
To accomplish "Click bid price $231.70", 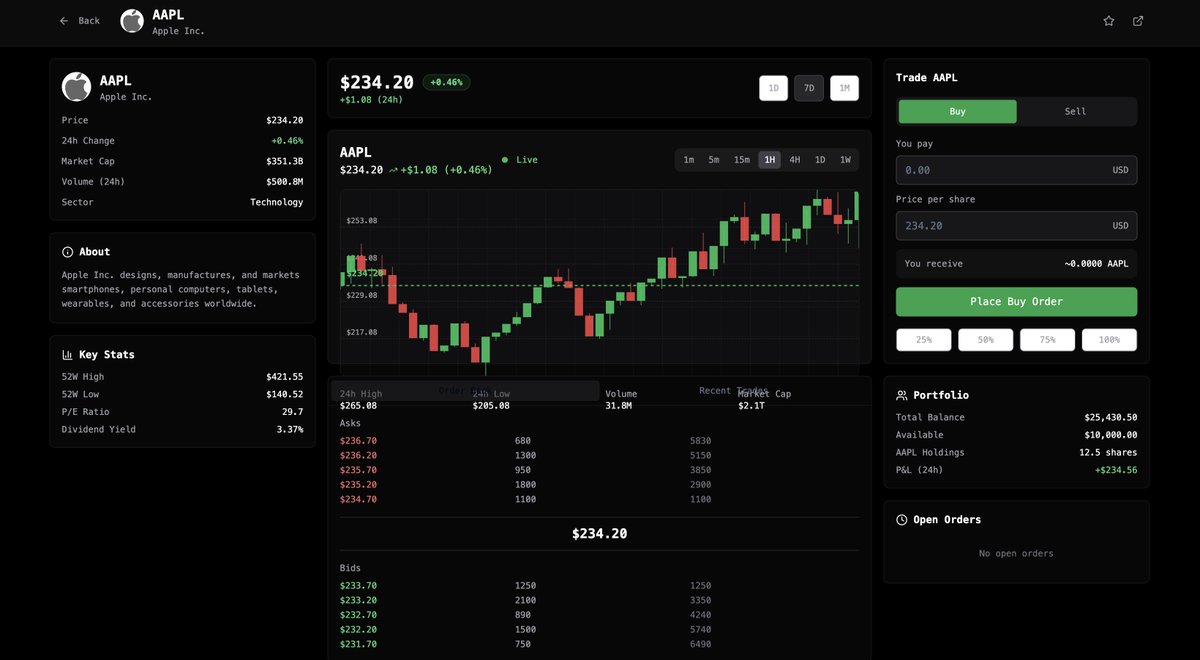I will pos(358,645).
